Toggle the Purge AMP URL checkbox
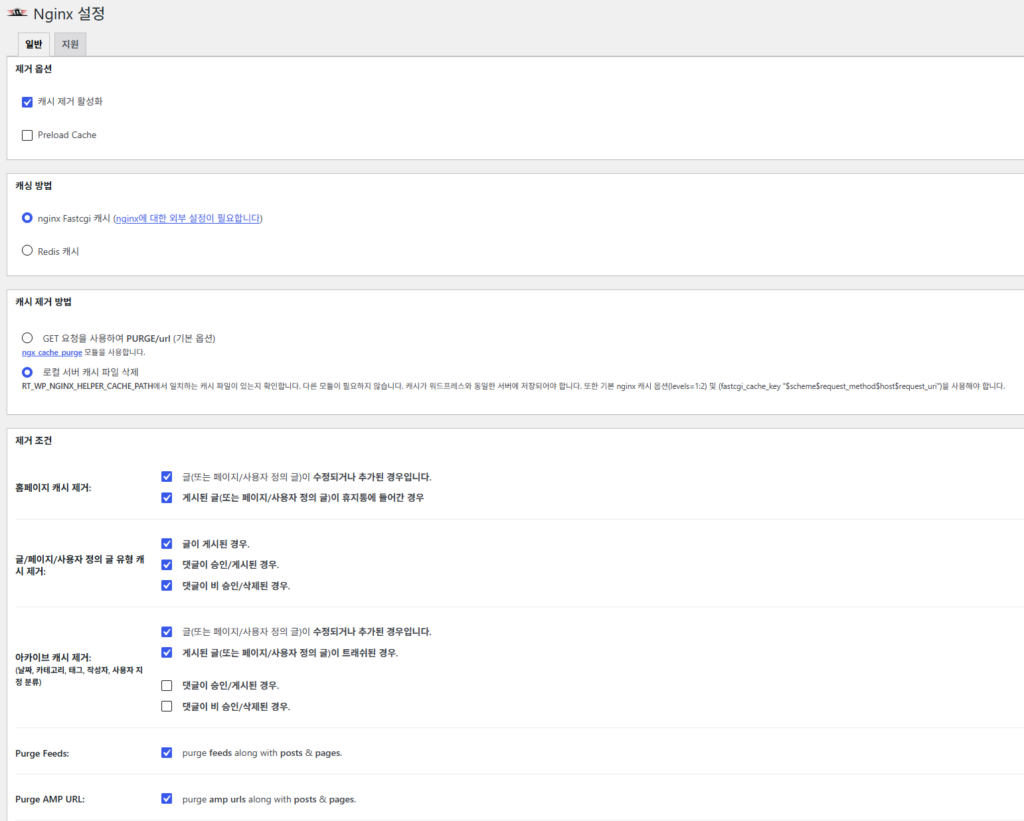 (x=167, y=798)
